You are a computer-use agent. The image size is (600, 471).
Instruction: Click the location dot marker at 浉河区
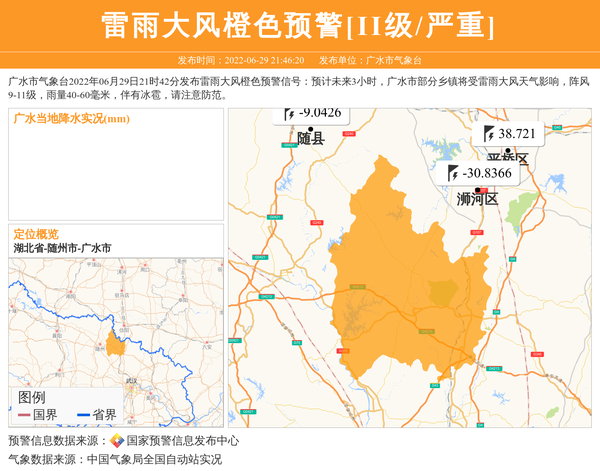(478, 190)
